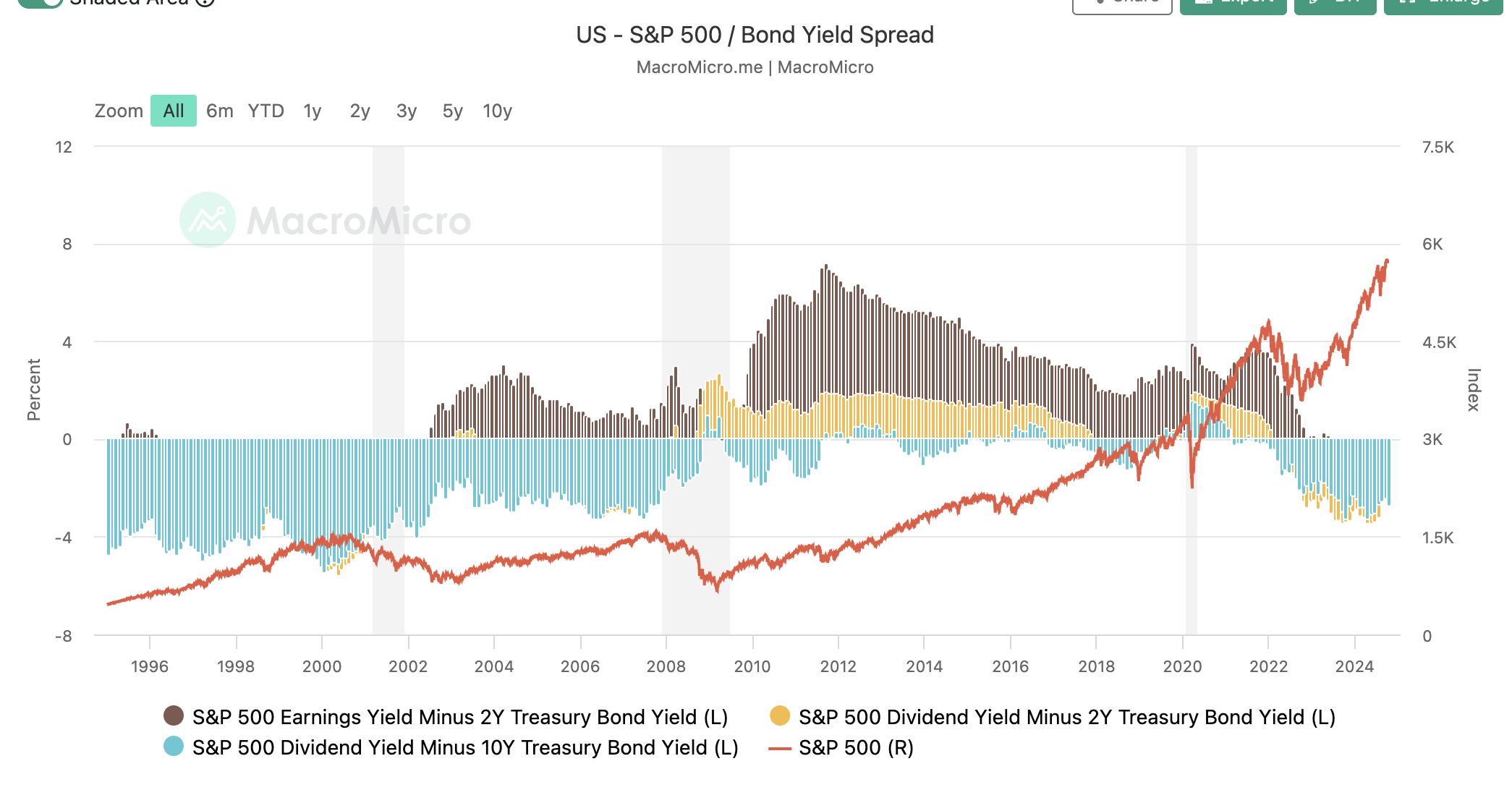Click the US - S&P 500 / Bond Yield Spread title

[755, 35]
